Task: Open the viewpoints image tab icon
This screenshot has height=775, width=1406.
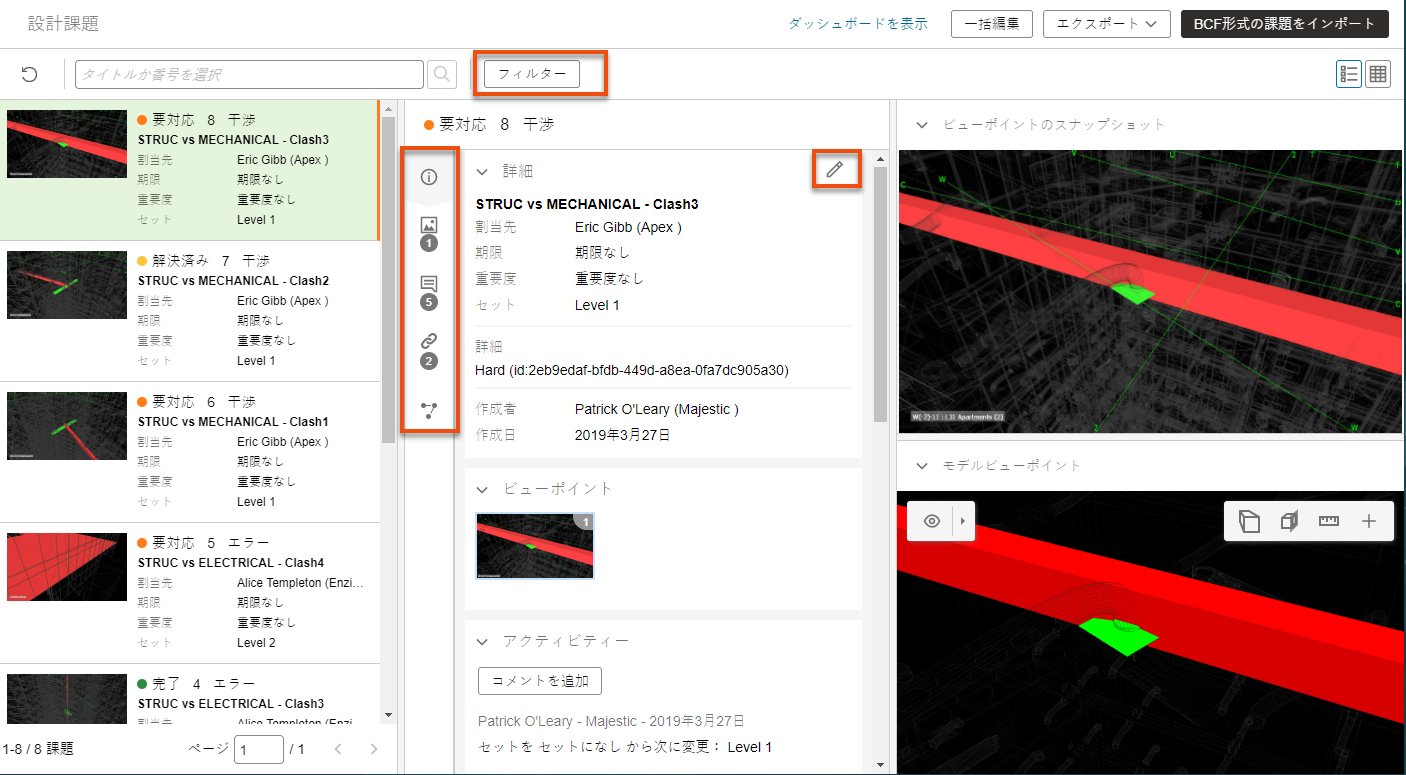Action: click(429, 233)
